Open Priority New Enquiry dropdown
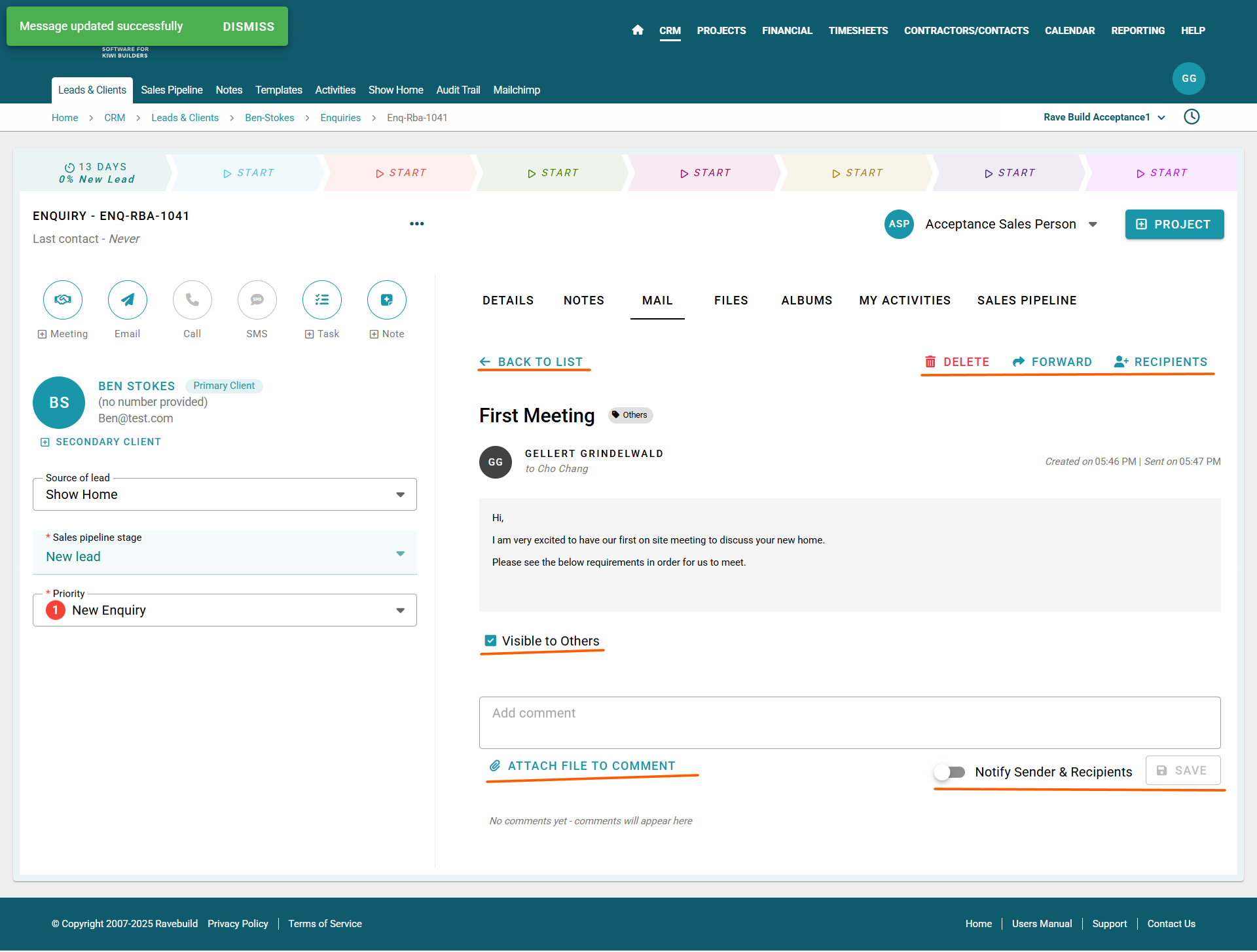The height and width of the screenshot is (952, 1257). pyautogui.click(x=225, y=610)
